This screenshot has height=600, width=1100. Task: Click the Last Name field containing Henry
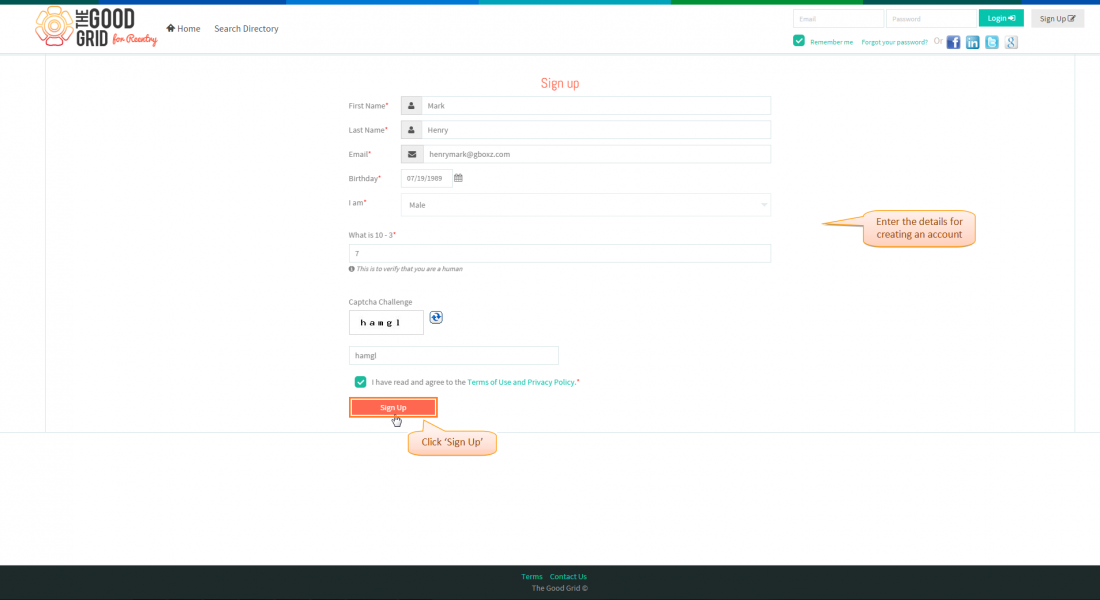(x=596, y=130)
